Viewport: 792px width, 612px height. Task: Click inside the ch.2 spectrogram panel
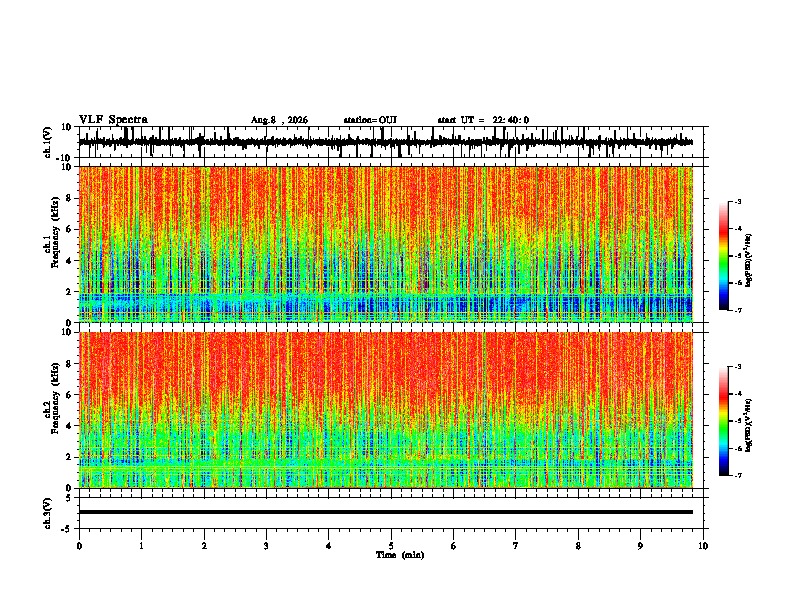click(x=386, y=410)
